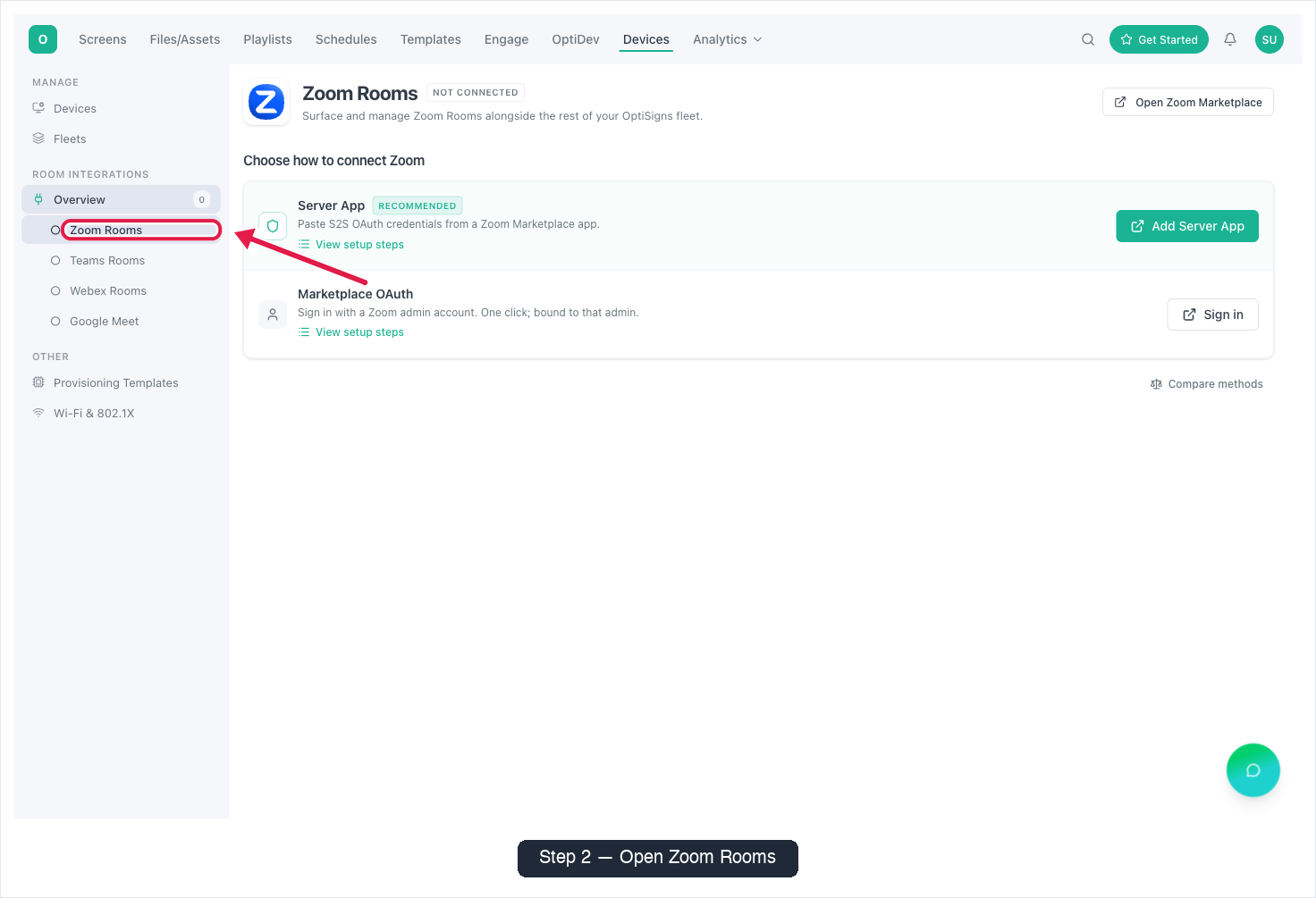Click the Zoom Rooms logo icon
The image size is (1316, 898).
[x=266, y=102]
